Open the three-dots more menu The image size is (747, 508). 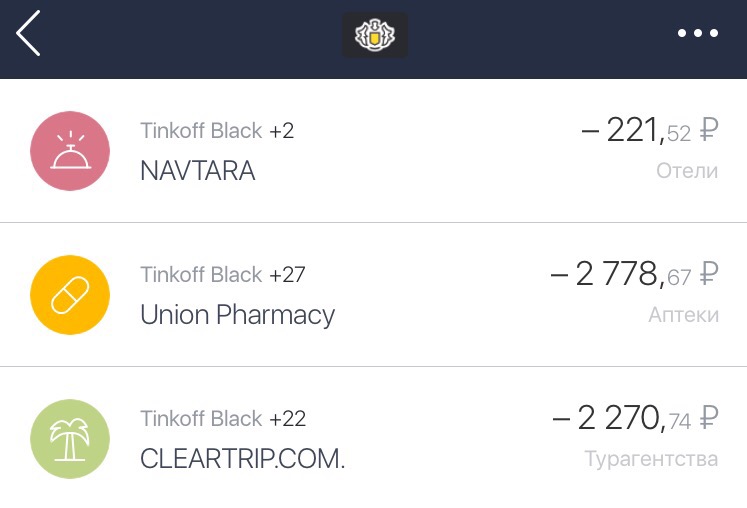697,34
